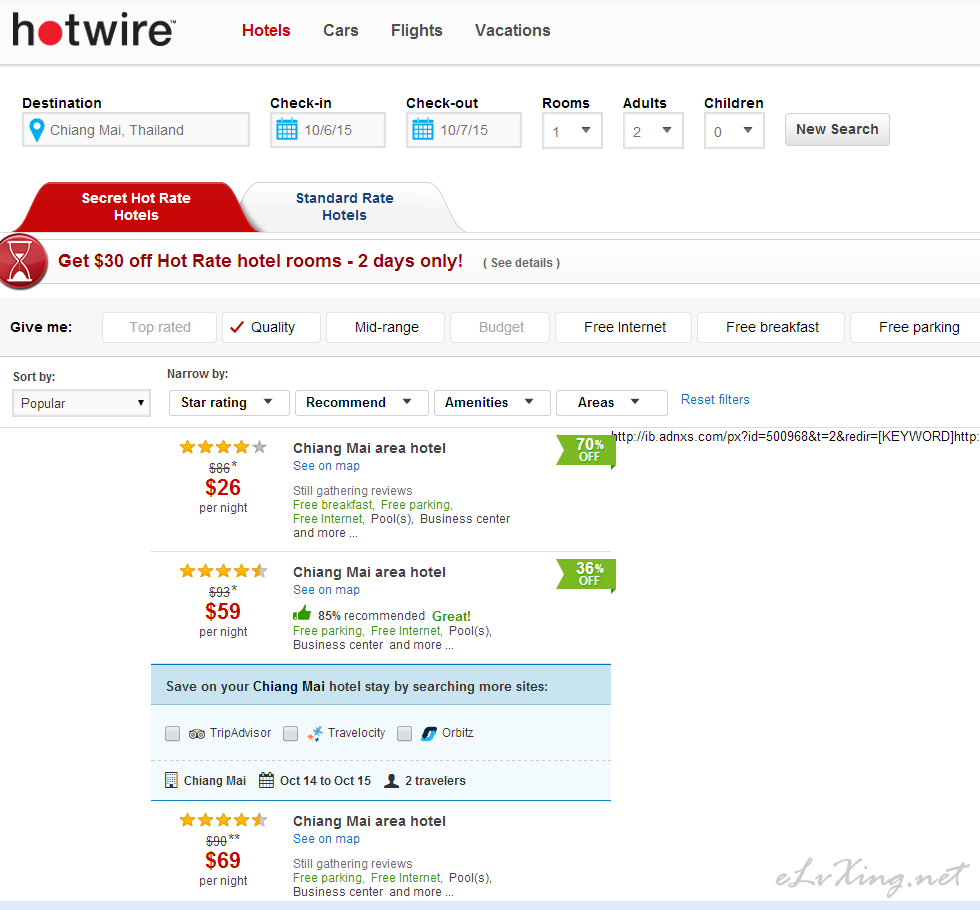
Task: Expand the Areas filter
Action: click(x=612, y=402)
